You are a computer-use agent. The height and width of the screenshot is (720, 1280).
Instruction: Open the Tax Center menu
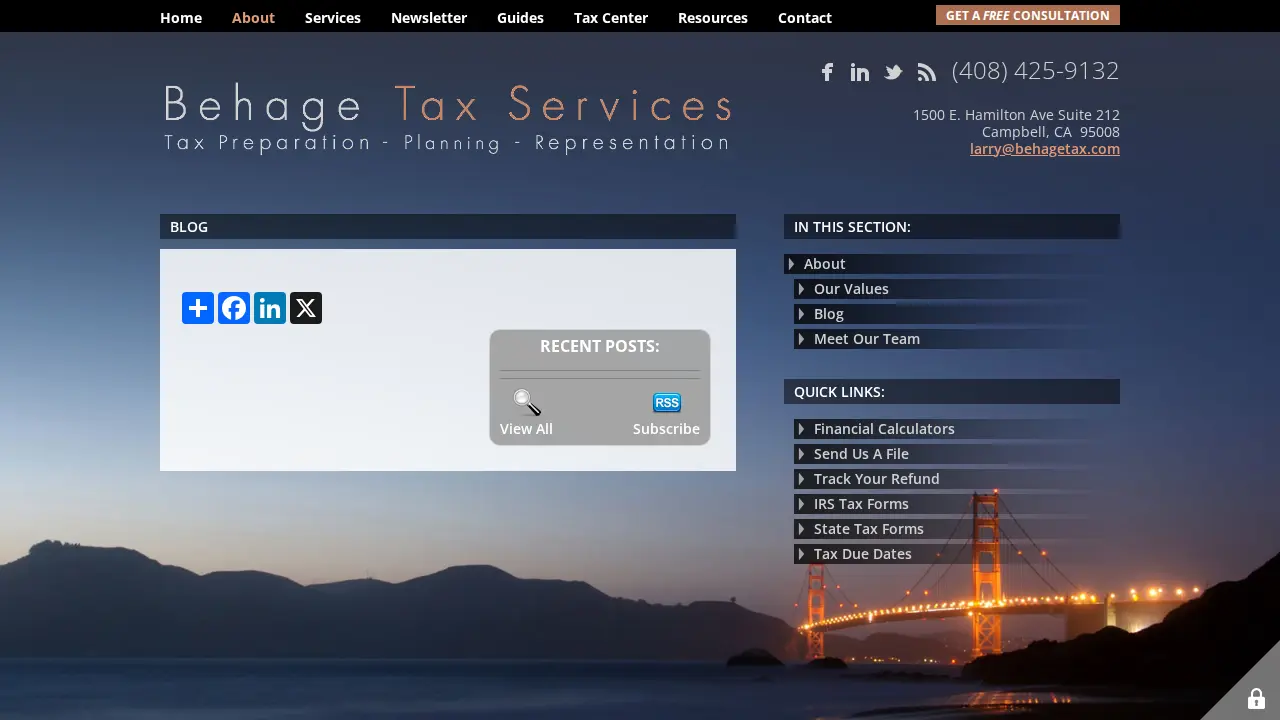(x=611, y=18)
